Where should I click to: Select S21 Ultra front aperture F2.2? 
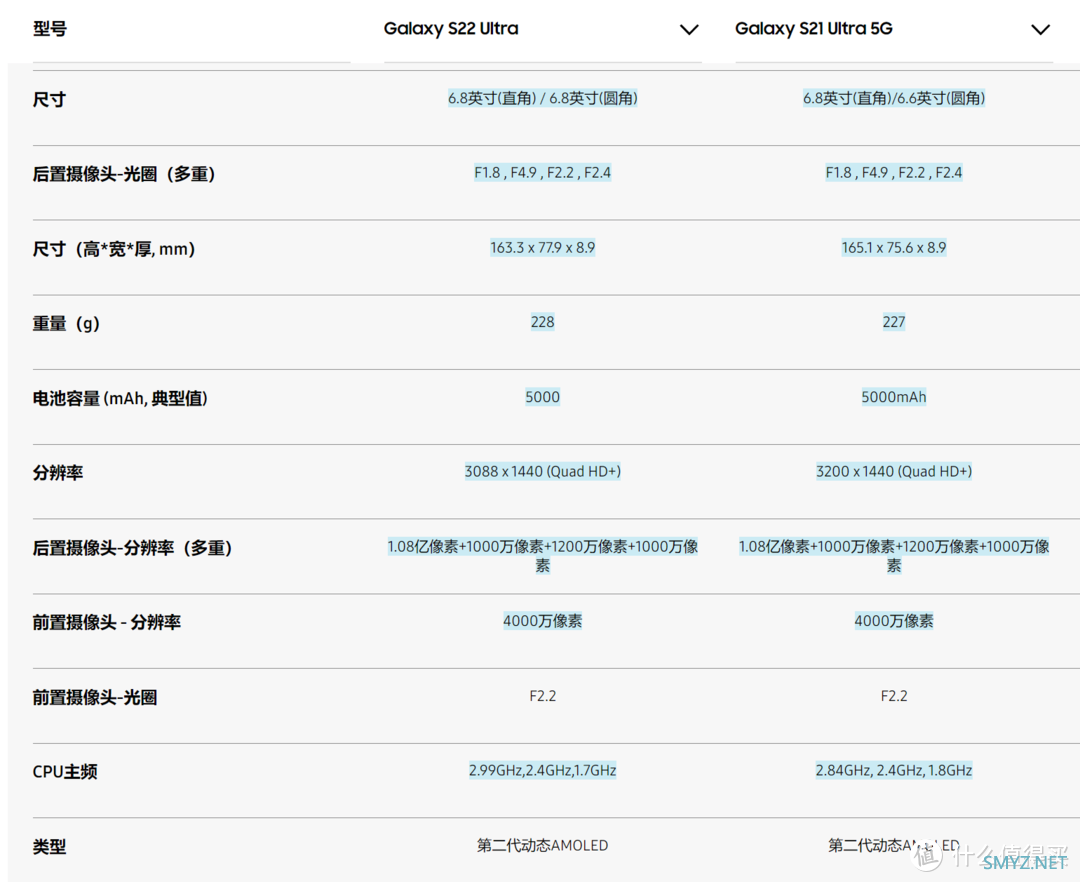pos(894,696)
